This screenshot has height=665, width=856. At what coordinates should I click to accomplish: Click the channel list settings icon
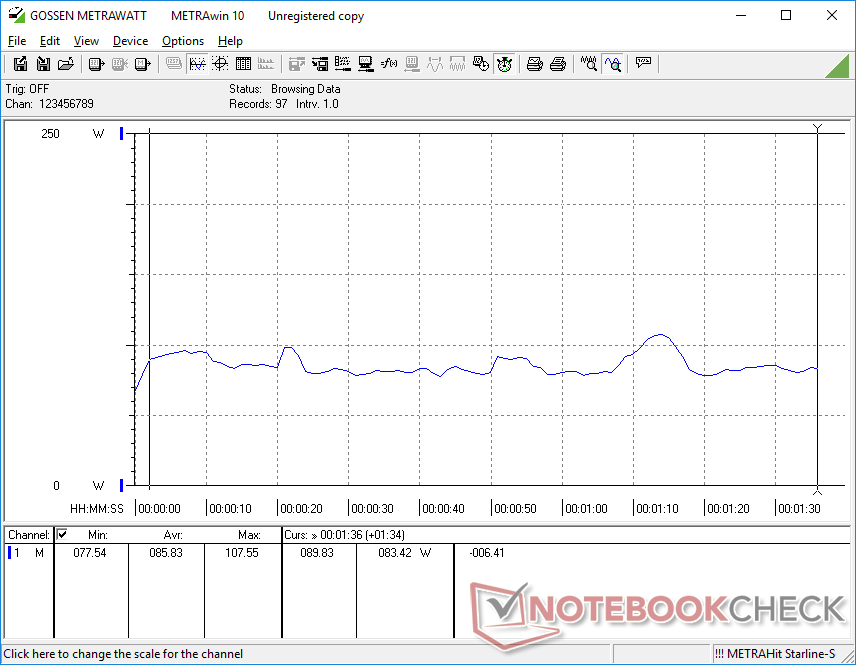pos(343,64)
